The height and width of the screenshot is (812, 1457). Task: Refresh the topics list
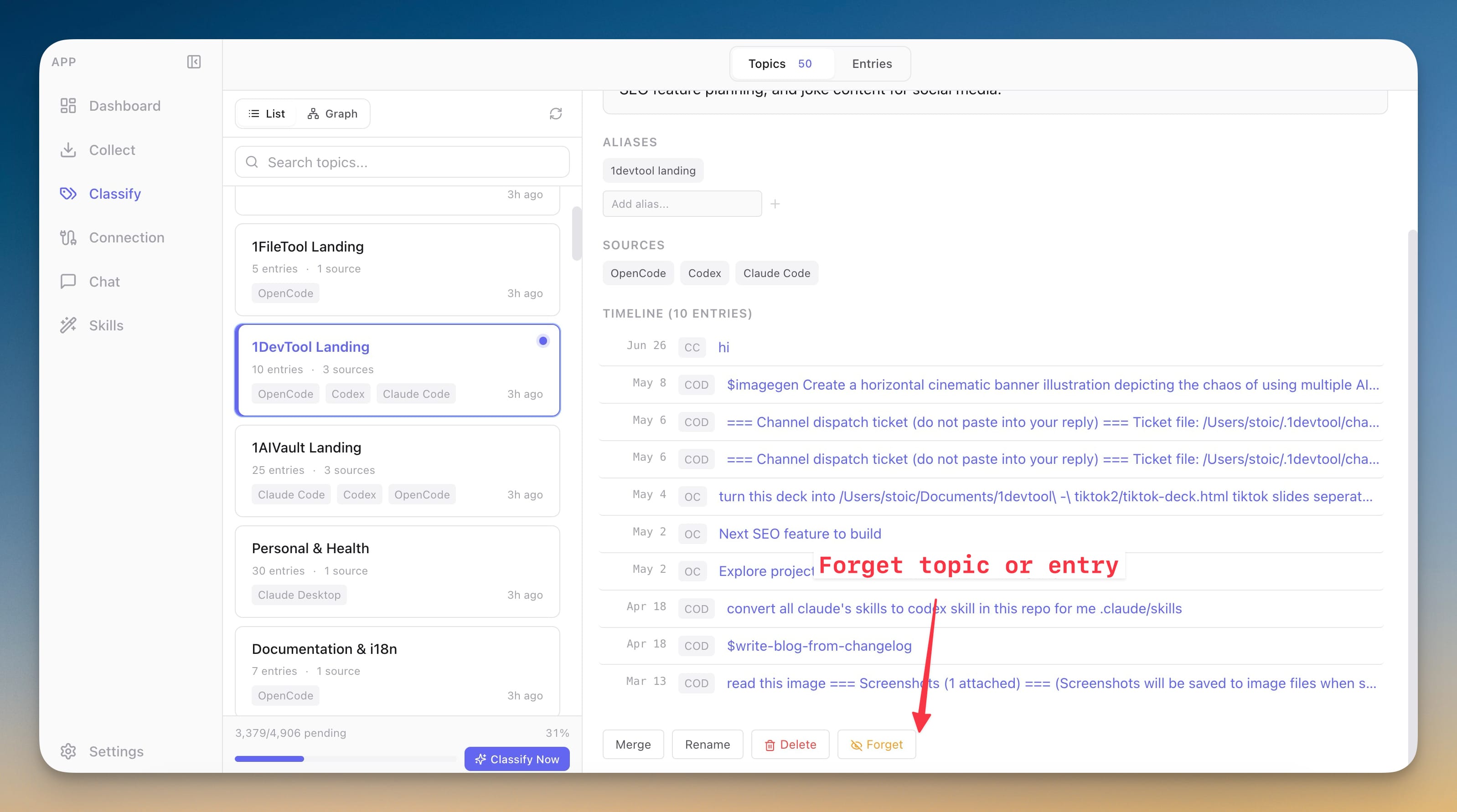(x=555, y=113)
